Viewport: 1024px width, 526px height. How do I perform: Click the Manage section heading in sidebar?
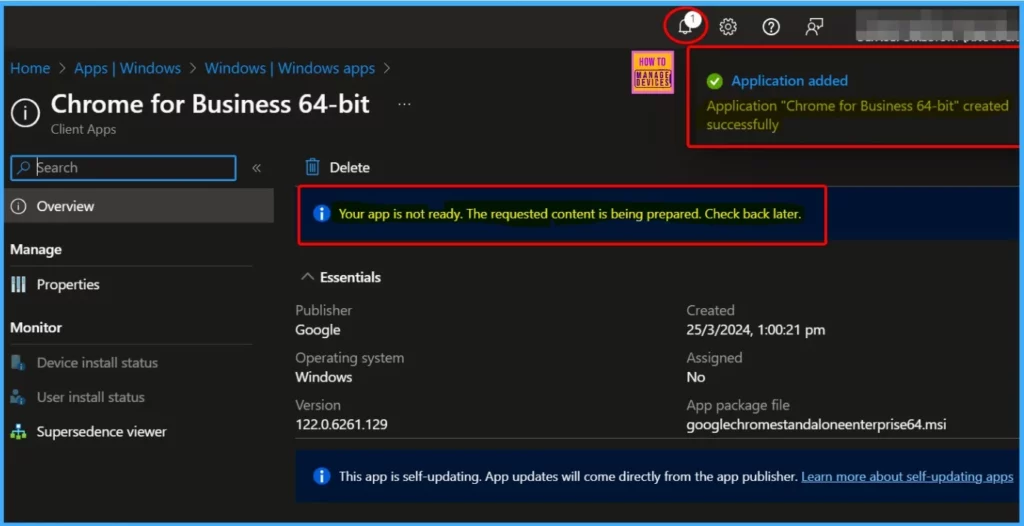[x=36, y=250]
